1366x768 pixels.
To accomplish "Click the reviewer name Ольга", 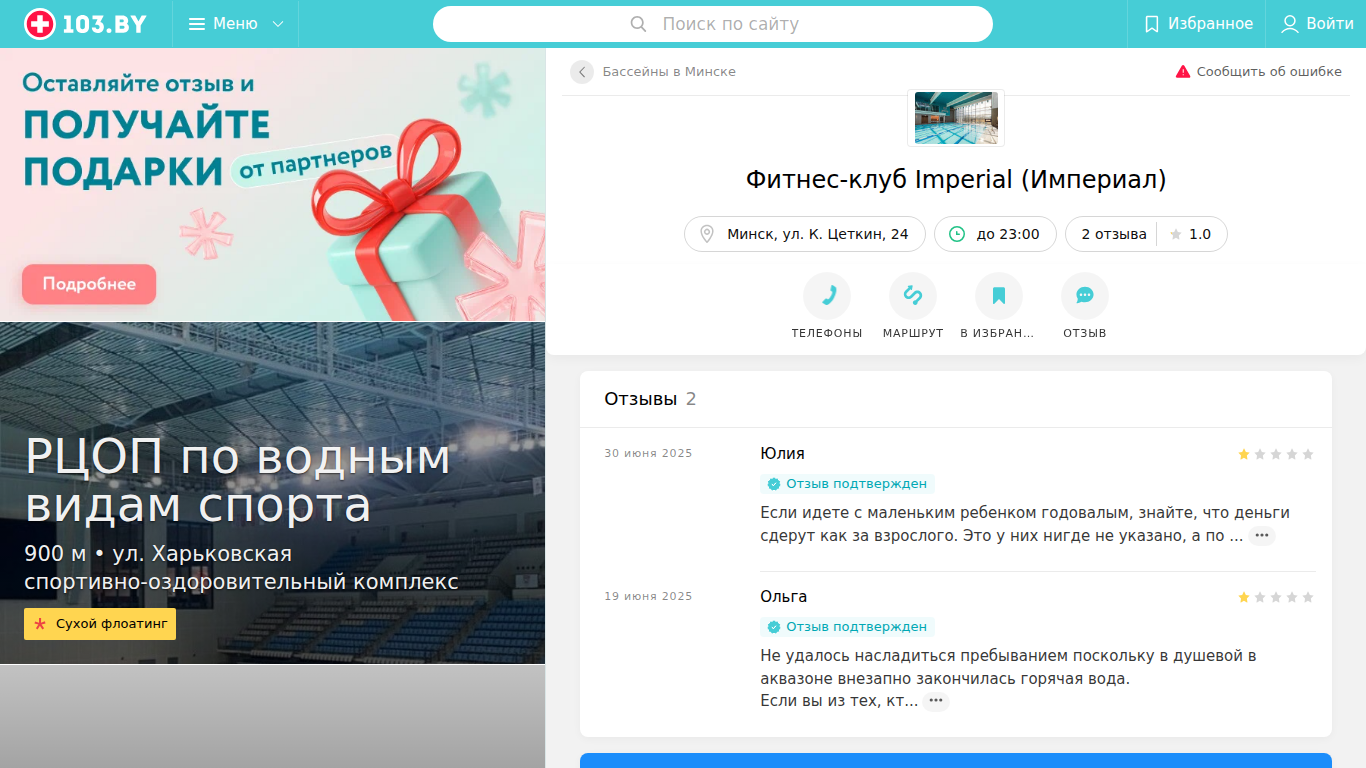I will point(783,597).
